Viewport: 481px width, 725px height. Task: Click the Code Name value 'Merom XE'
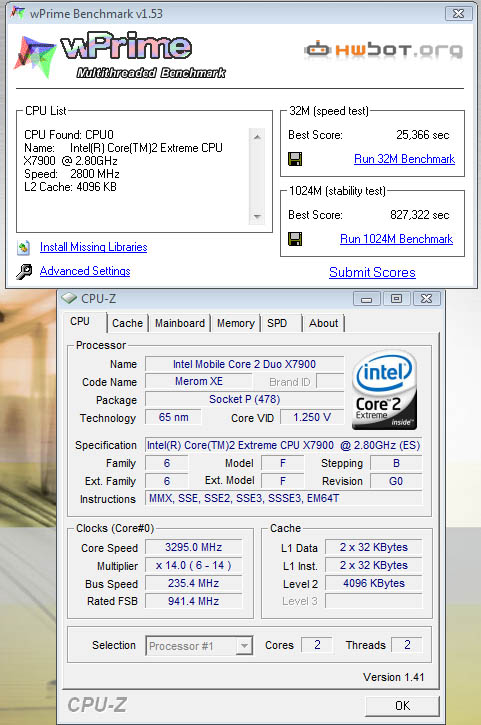click(x=199, y=381)
